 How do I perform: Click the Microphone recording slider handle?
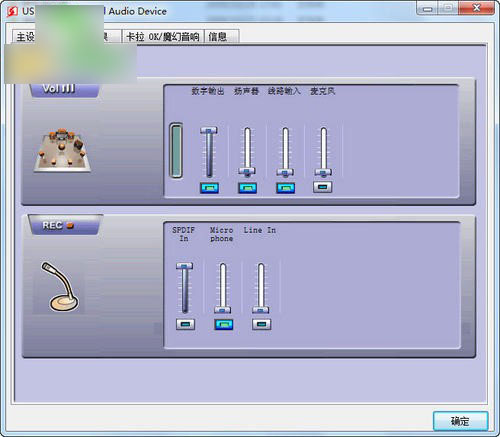[x=222, y=310]
